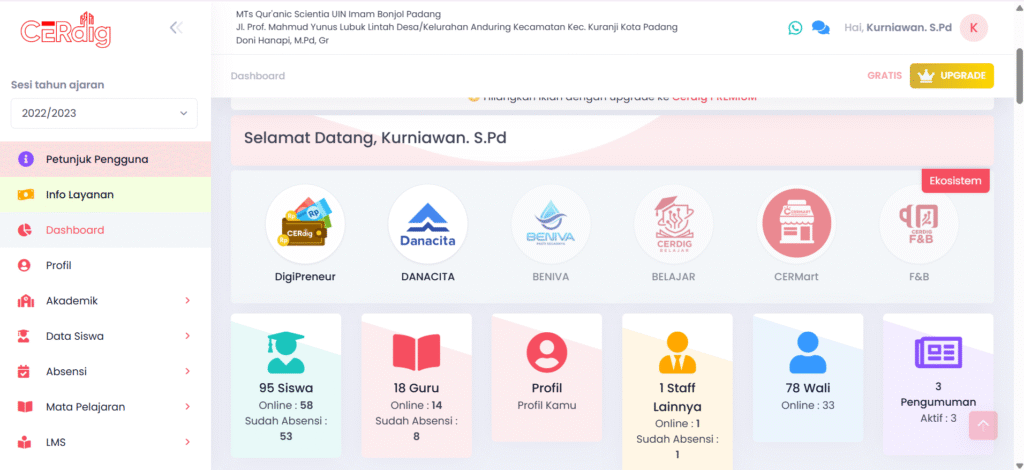Click the Hai, Kurniawan. S.Pd username
The width and height of the screenshot is (1024, 470).
(x=898, y=28)
